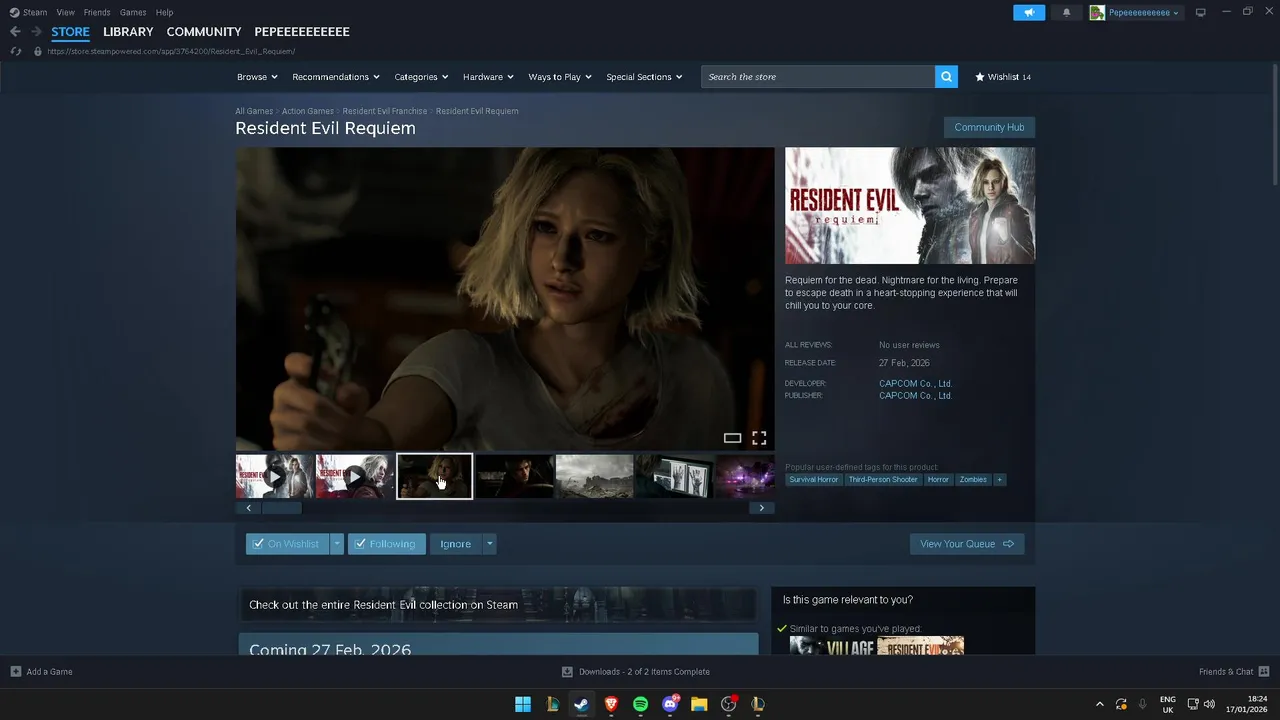Click the plus to add a tag

pos(999,480)
